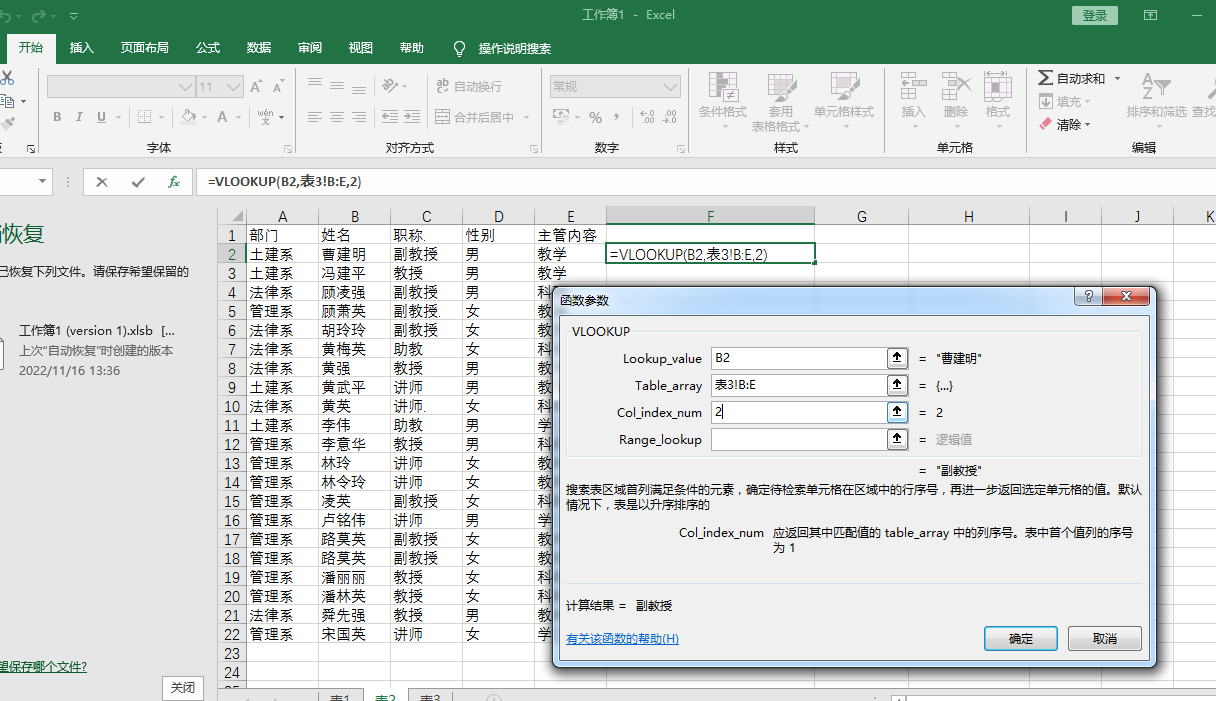Select cell containing 曹建明
The width and height of the screenshot is (1216, 701).
point(354,254)
